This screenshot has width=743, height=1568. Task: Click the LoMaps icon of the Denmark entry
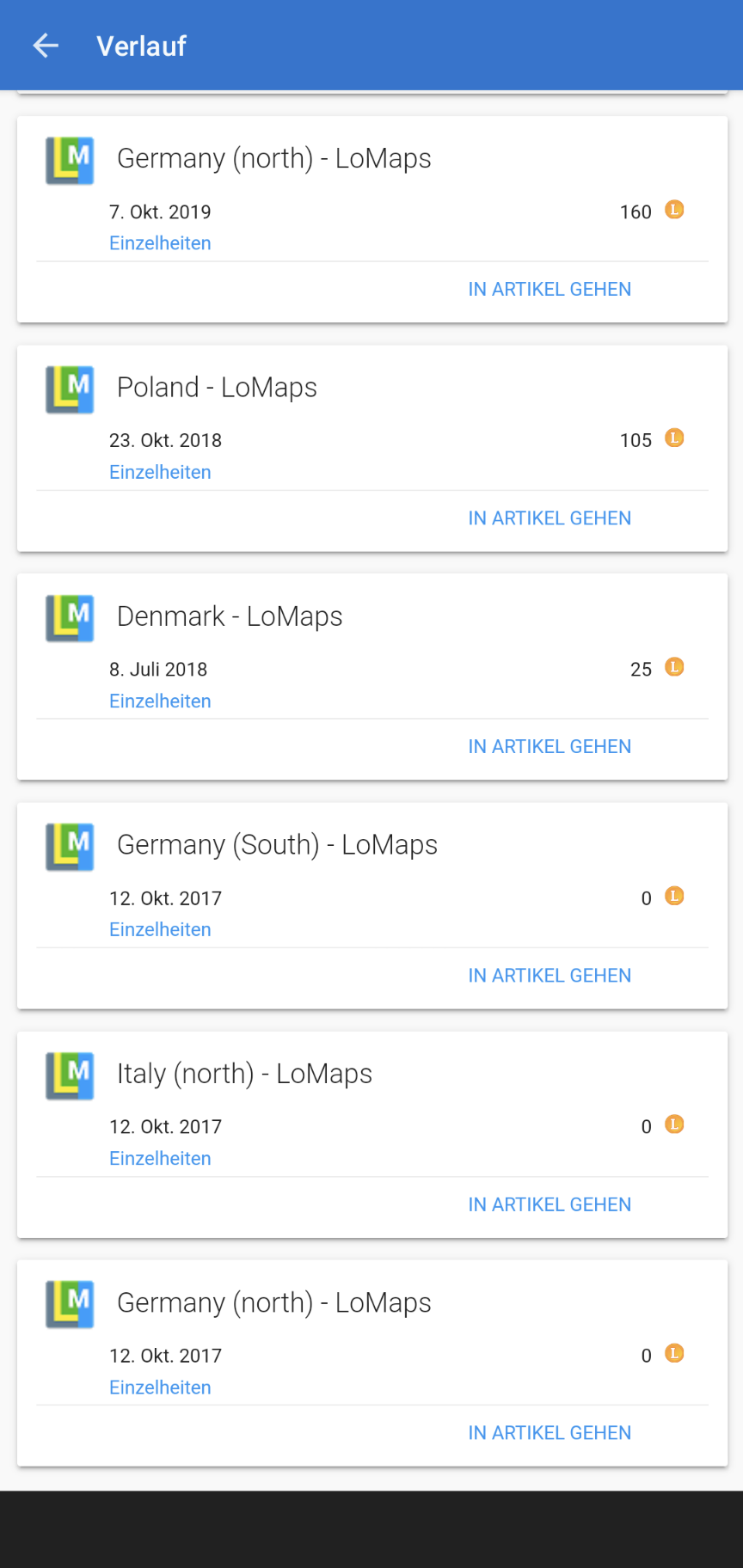(x=70, y=618)
